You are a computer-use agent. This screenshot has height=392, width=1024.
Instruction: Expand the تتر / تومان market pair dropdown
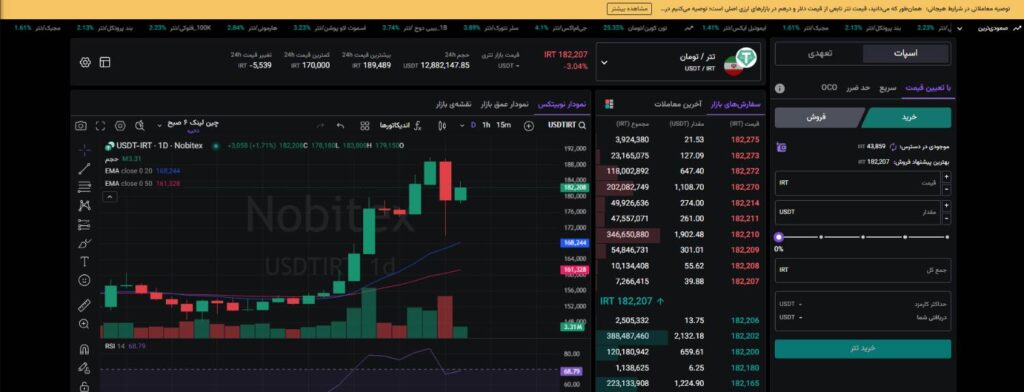604,62
